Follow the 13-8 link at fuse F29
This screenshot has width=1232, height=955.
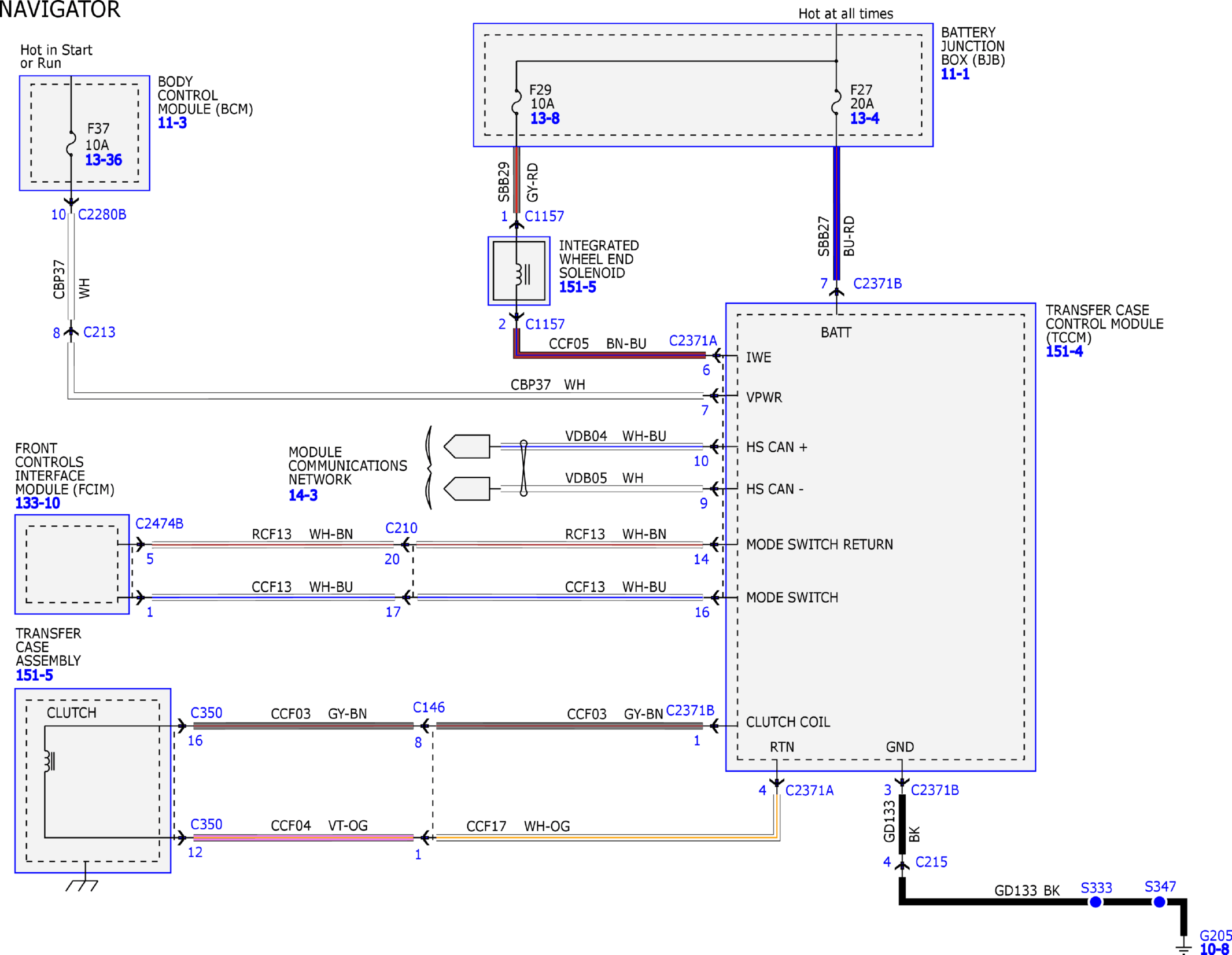(x=545, y=119)
